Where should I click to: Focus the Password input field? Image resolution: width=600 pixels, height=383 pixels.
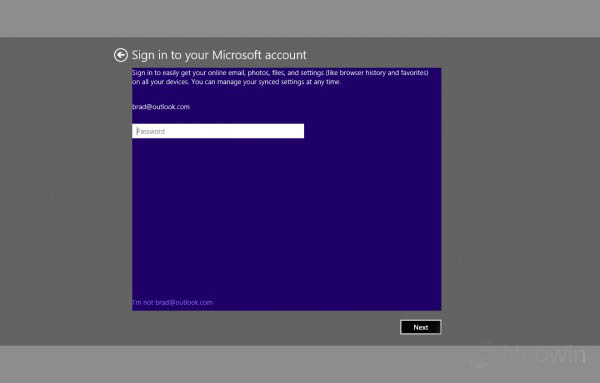(x=218, y=131)
